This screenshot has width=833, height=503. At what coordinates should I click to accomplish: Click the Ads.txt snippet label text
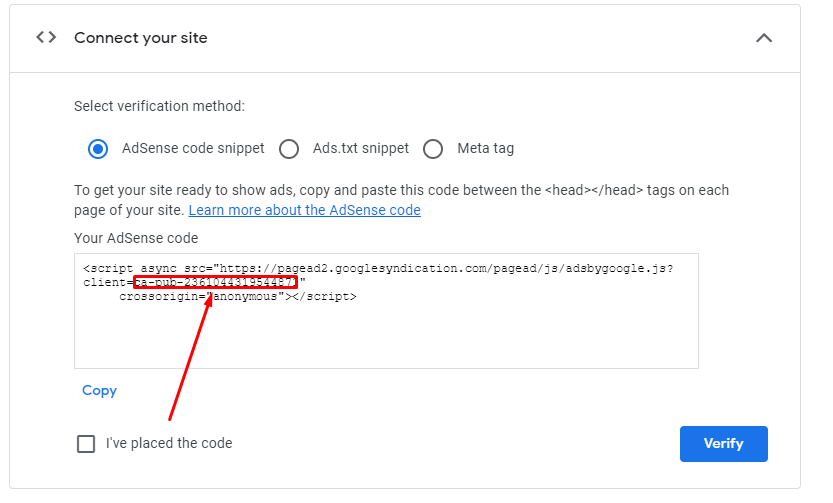[361, 148]
